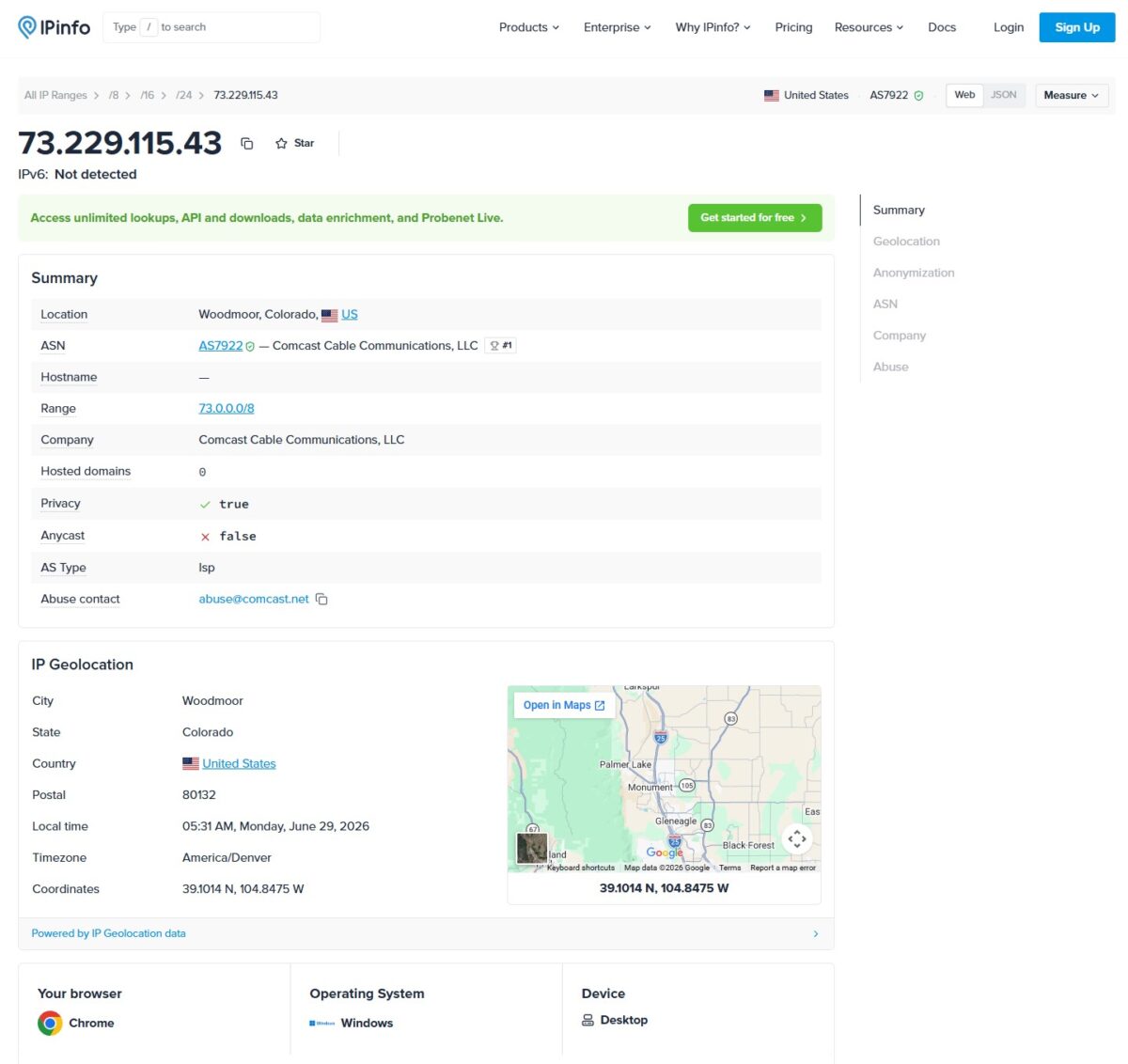Click the America/Denver timezone value
This screenshot has height=1064, width=1128.
(x=227, y=858)
